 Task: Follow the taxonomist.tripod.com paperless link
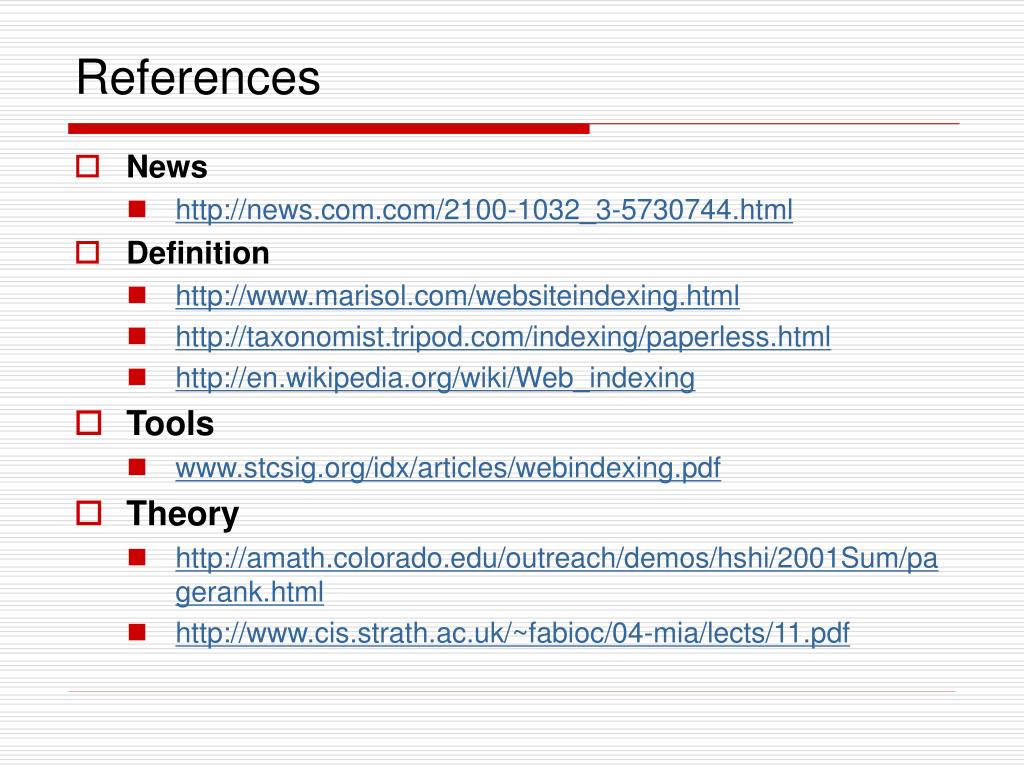coord(503,338)
